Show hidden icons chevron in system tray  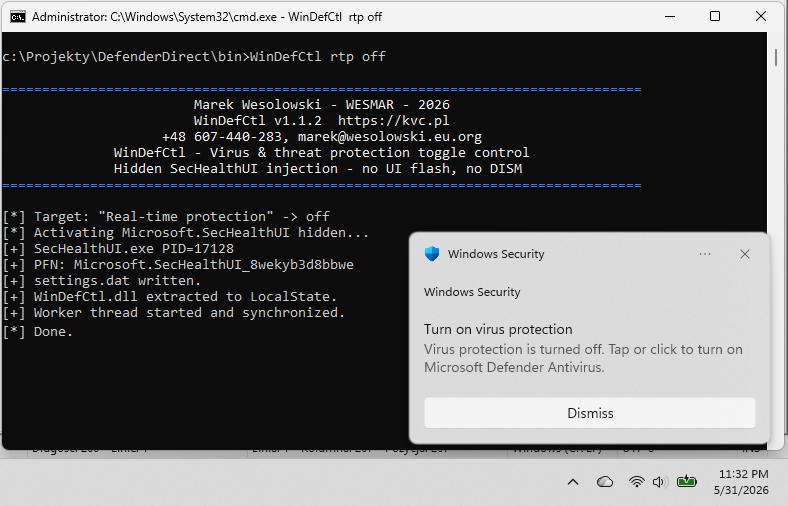[x=573, y=482]
